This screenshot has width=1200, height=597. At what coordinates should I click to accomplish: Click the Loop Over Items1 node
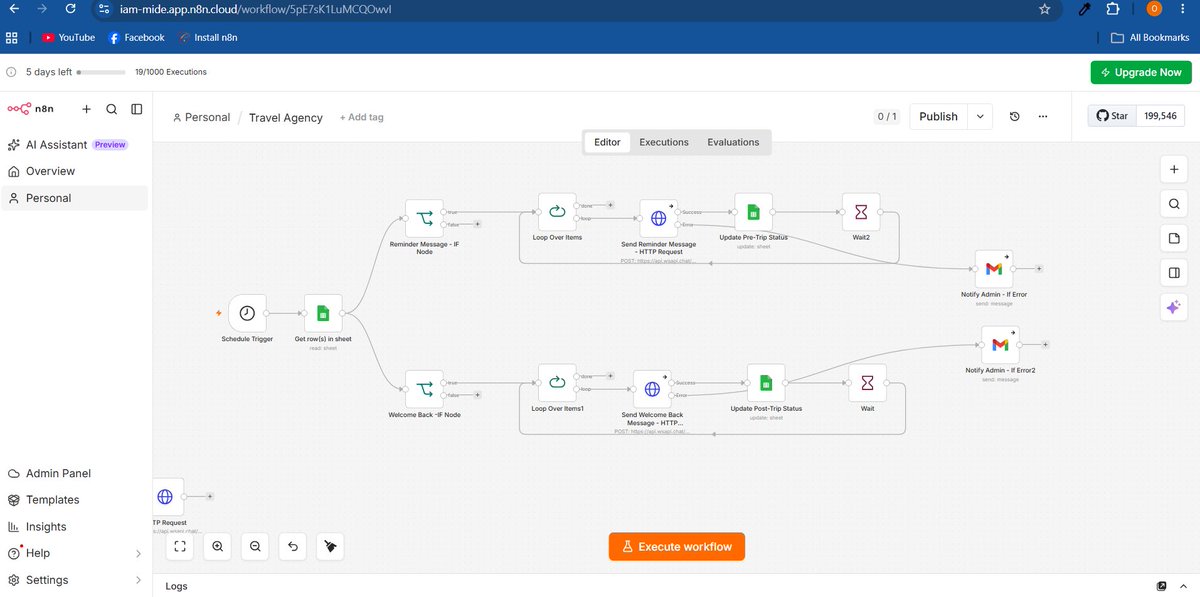557,383
